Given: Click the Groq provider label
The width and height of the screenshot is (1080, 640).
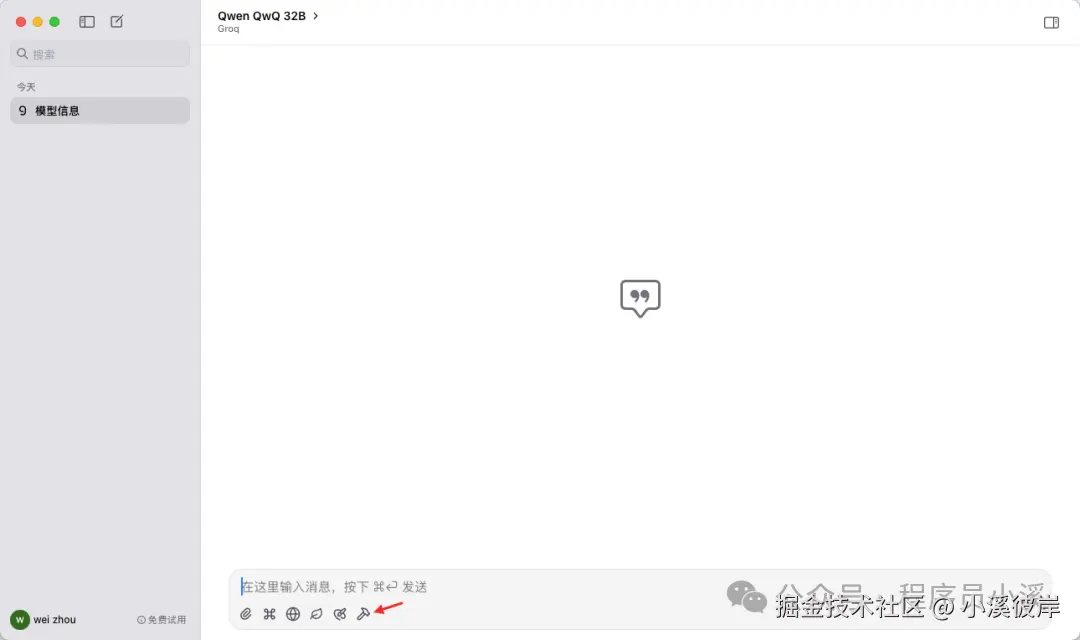Looking at the screenshot, I should click(x=229, y=29).
